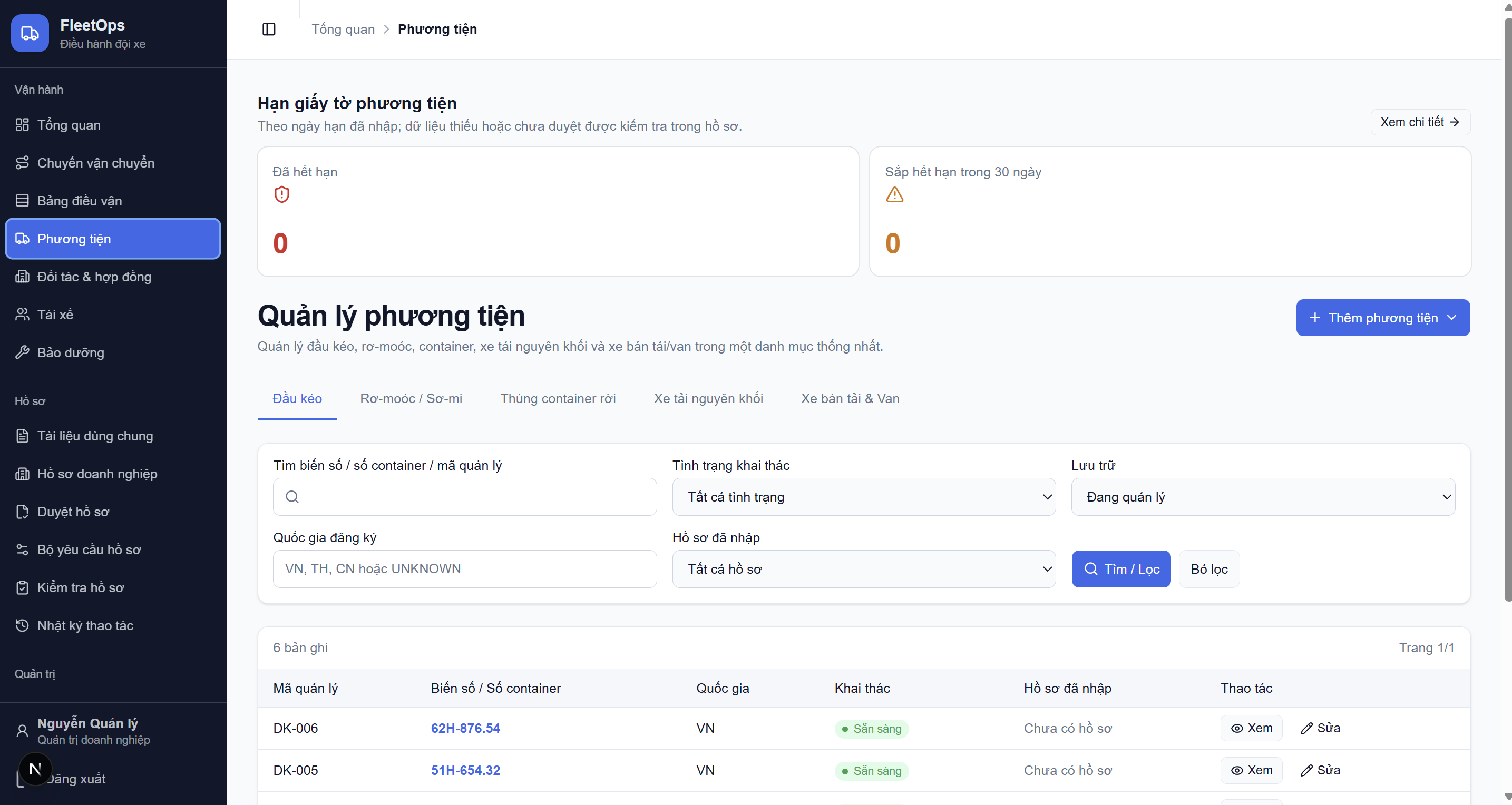Click the pencil icon in the DK-006 row
The height and width of the screenshot is (805, 1512).
click(x=1306, y=728)
